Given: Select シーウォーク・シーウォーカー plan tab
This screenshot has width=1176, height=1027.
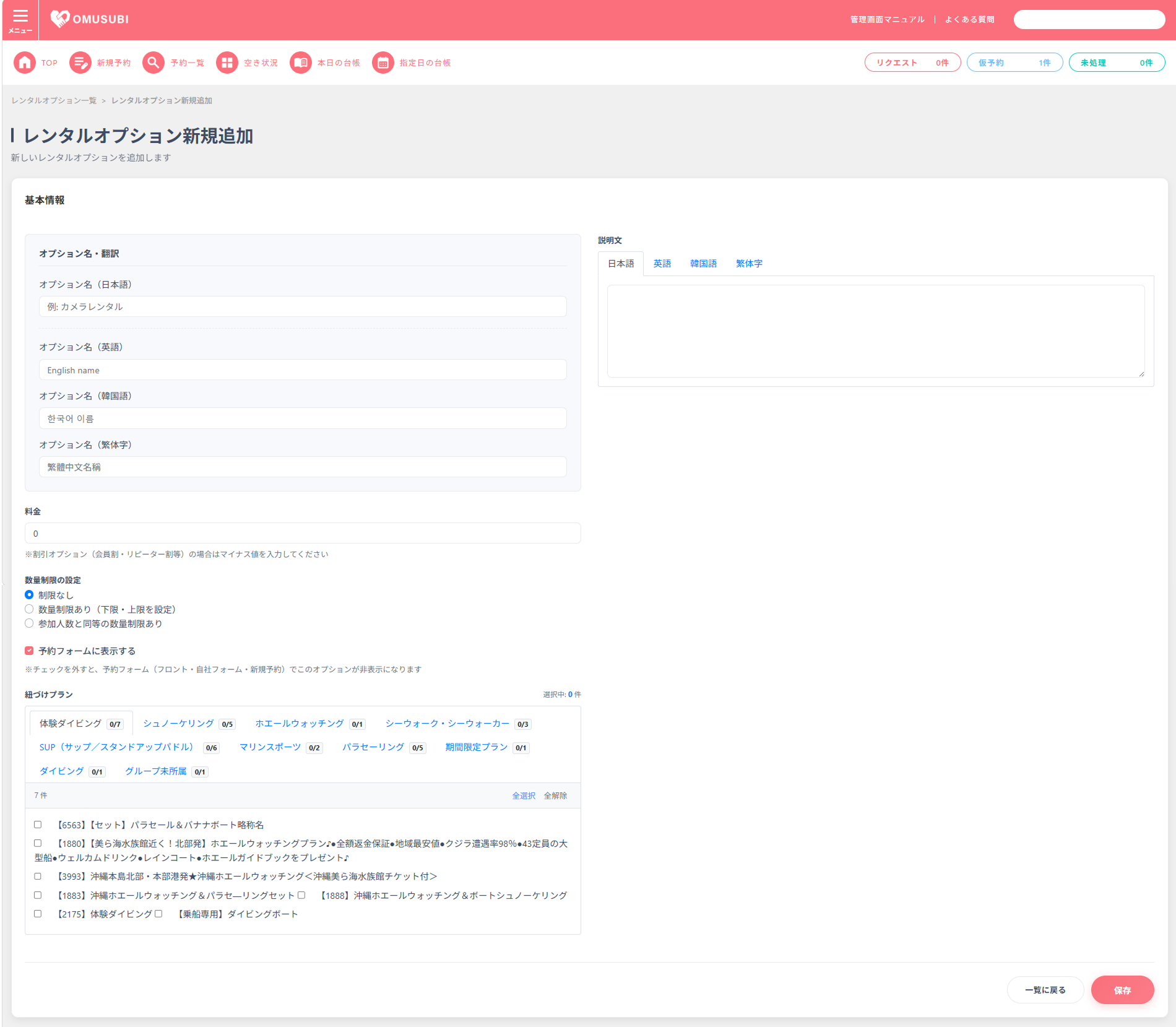Looking at the screenshot, I should [458, 724].
